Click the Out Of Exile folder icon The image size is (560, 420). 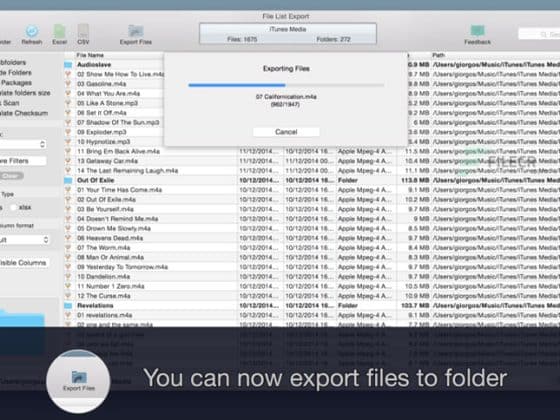click(x=68, y=180)
